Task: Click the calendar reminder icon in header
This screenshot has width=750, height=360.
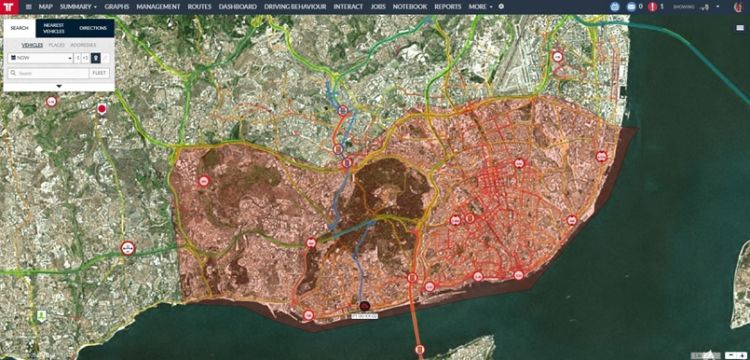Action: (615, 7)
